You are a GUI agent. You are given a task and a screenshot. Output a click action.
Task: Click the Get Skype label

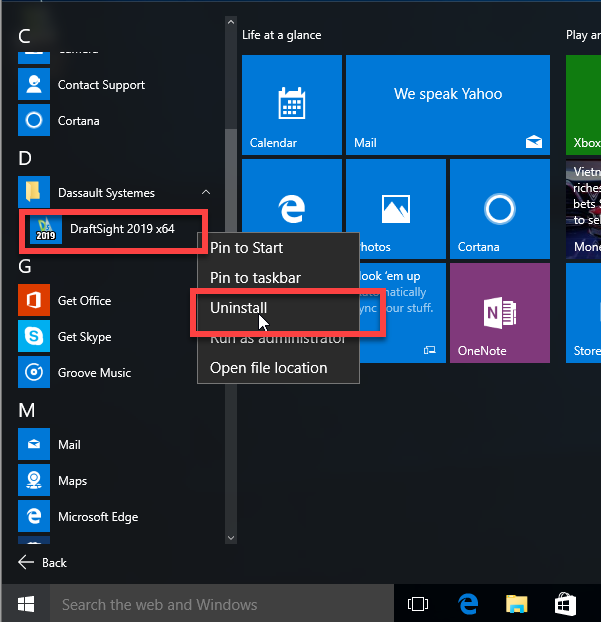pos(84,337)
